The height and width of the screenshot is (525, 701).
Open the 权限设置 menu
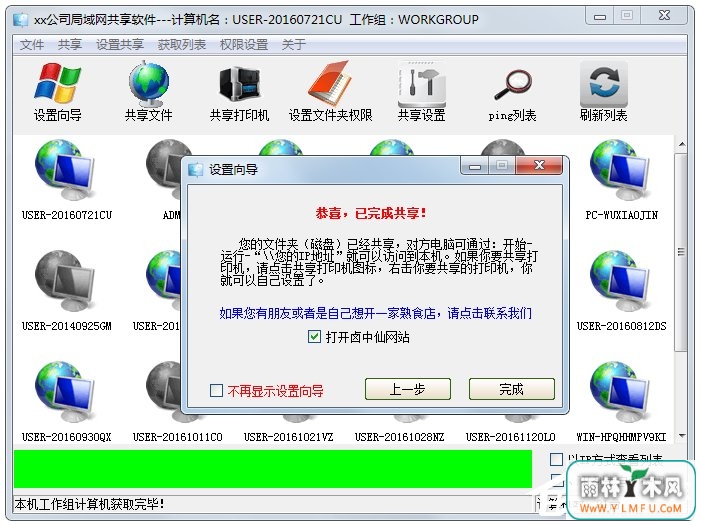[x=244, y=44]
